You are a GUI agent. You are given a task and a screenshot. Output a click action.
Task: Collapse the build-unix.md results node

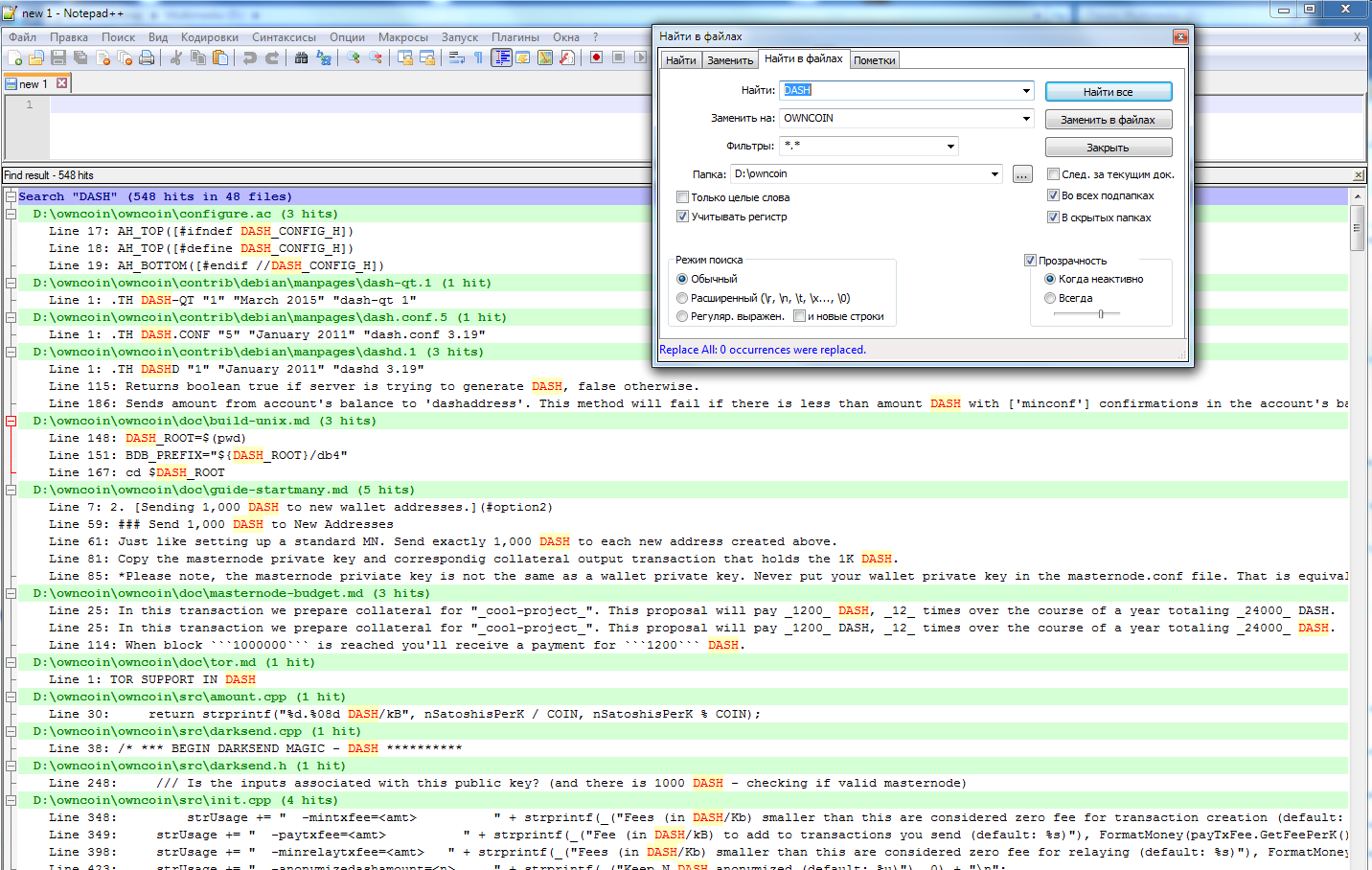(11, 421)
